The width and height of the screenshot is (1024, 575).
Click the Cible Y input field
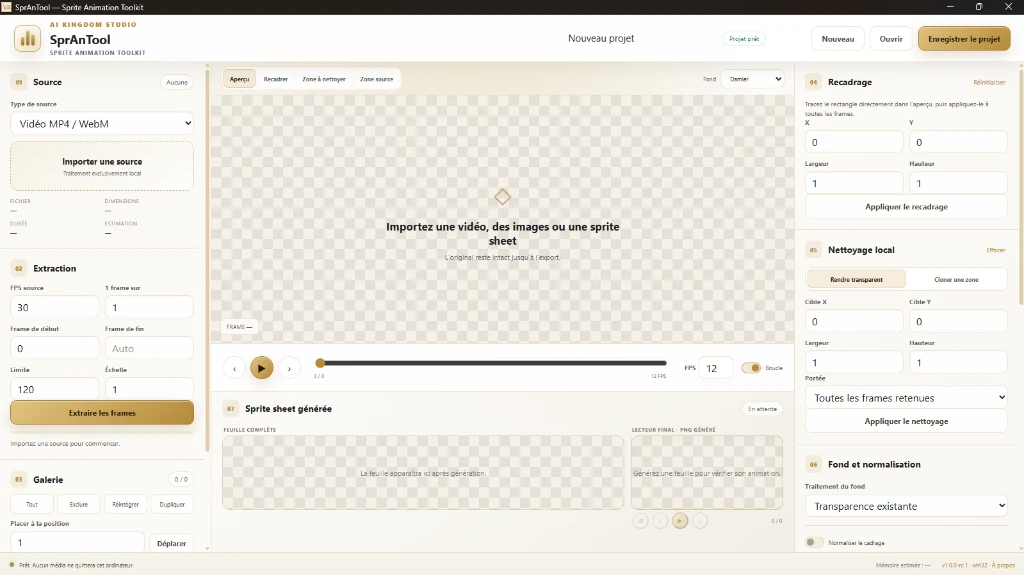(959, 321)
